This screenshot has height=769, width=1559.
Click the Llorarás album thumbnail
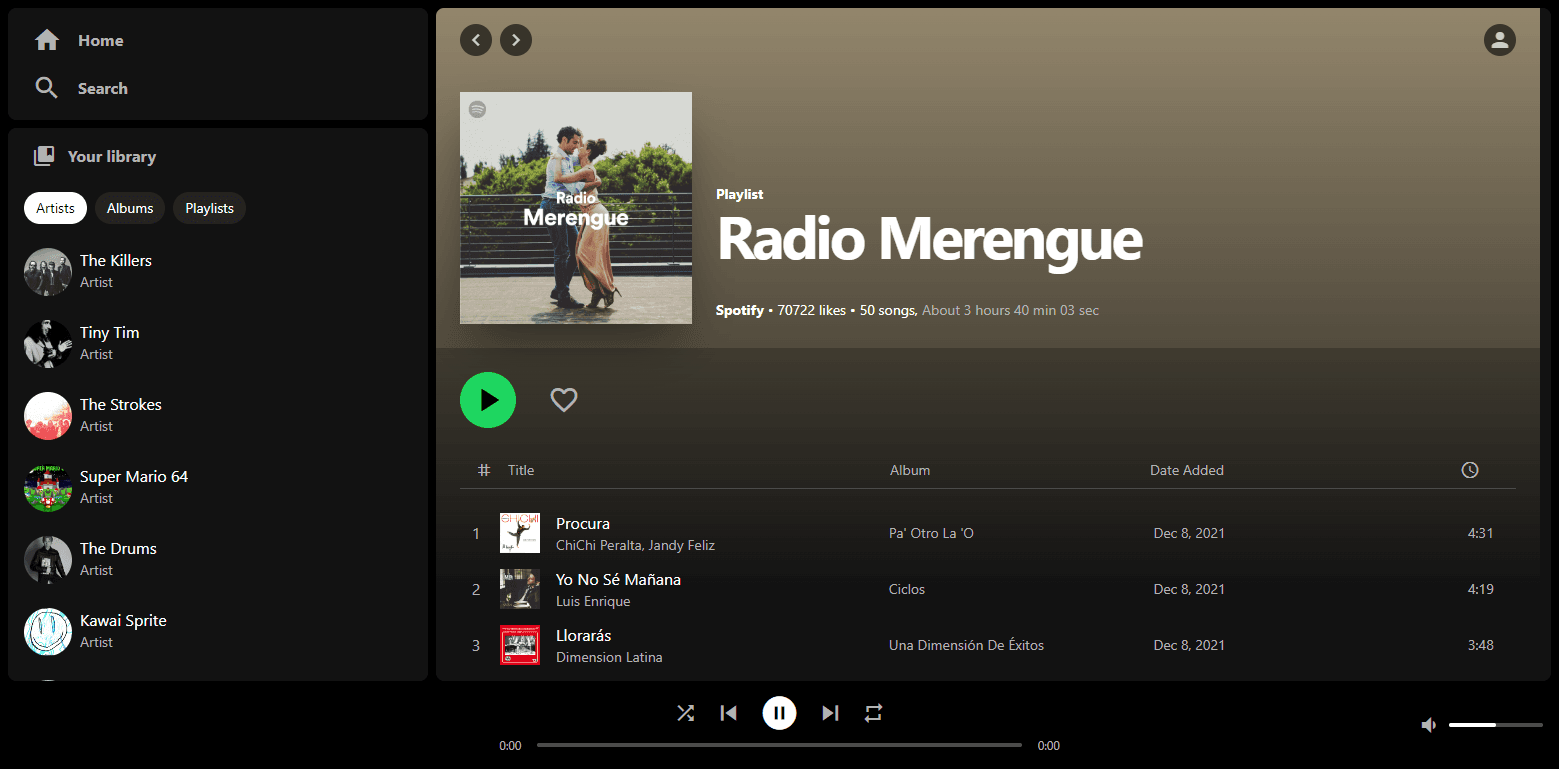pyautogui.click(x=520, y=645)
